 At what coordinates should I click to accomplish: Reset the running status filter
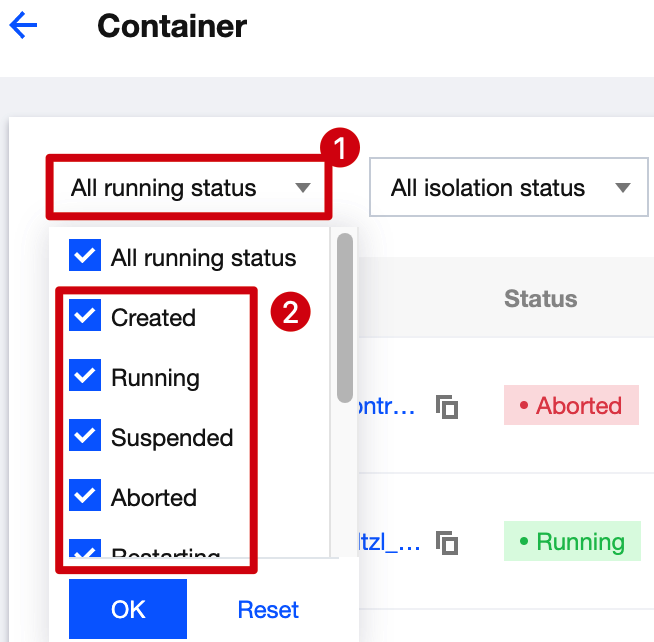[268, 610]
